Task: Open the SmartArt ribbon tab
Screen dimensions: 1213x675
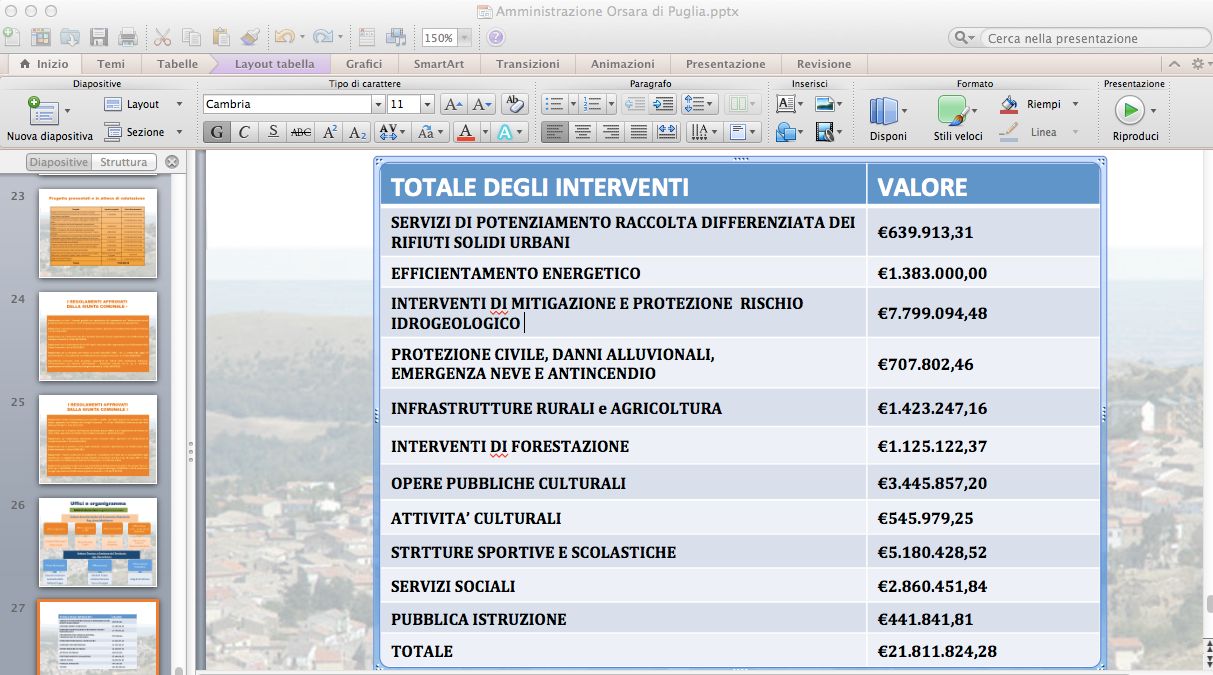Action: [439, 64]
